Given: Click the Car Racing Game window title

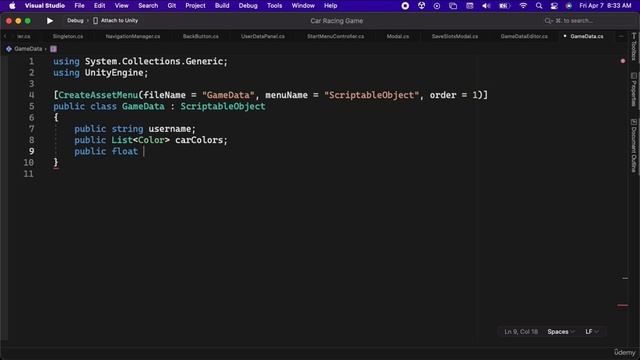Looking at the screenshot, I should coord(336,21).
